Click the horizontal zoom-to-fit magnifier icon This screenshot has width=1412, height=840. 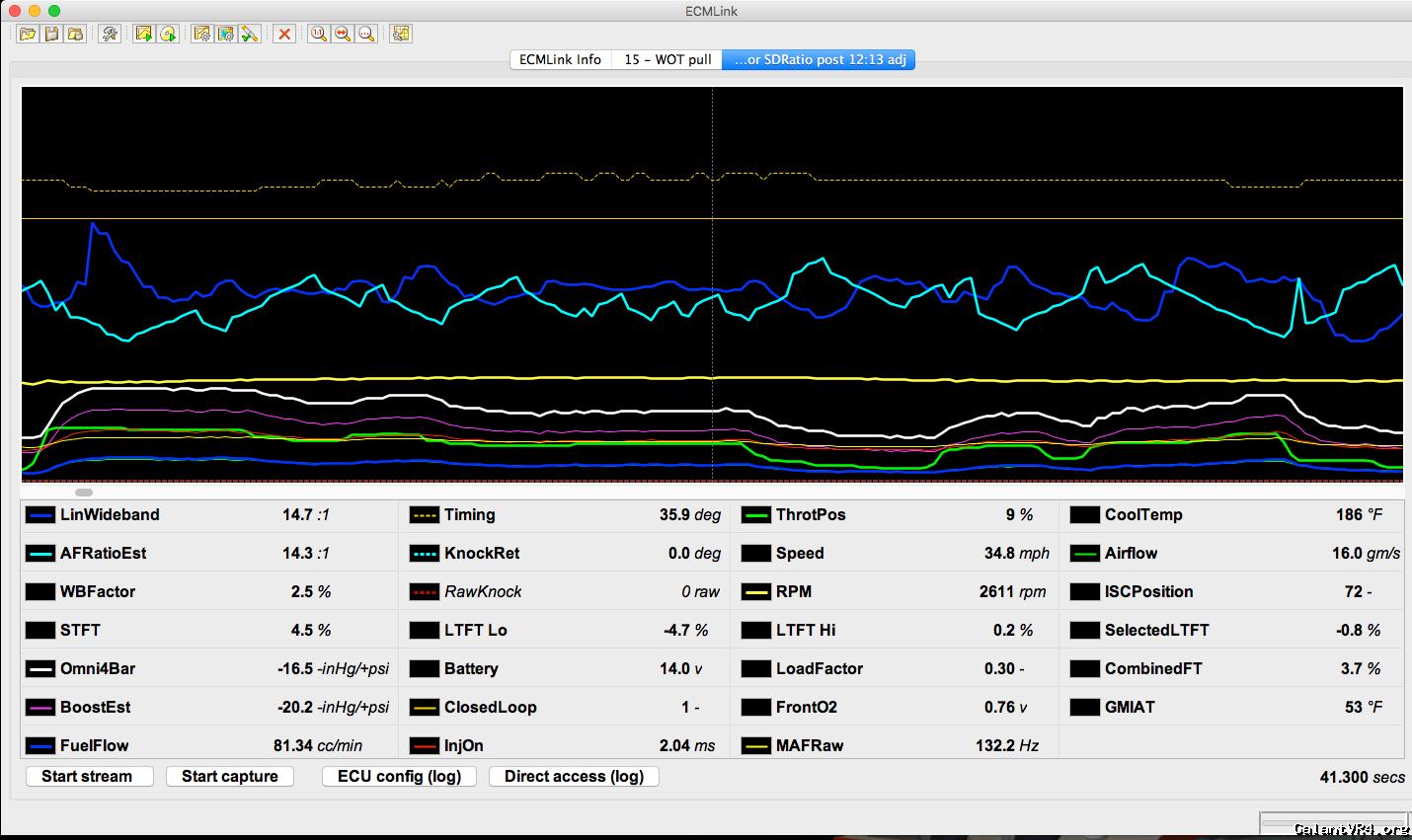point(342,34)
